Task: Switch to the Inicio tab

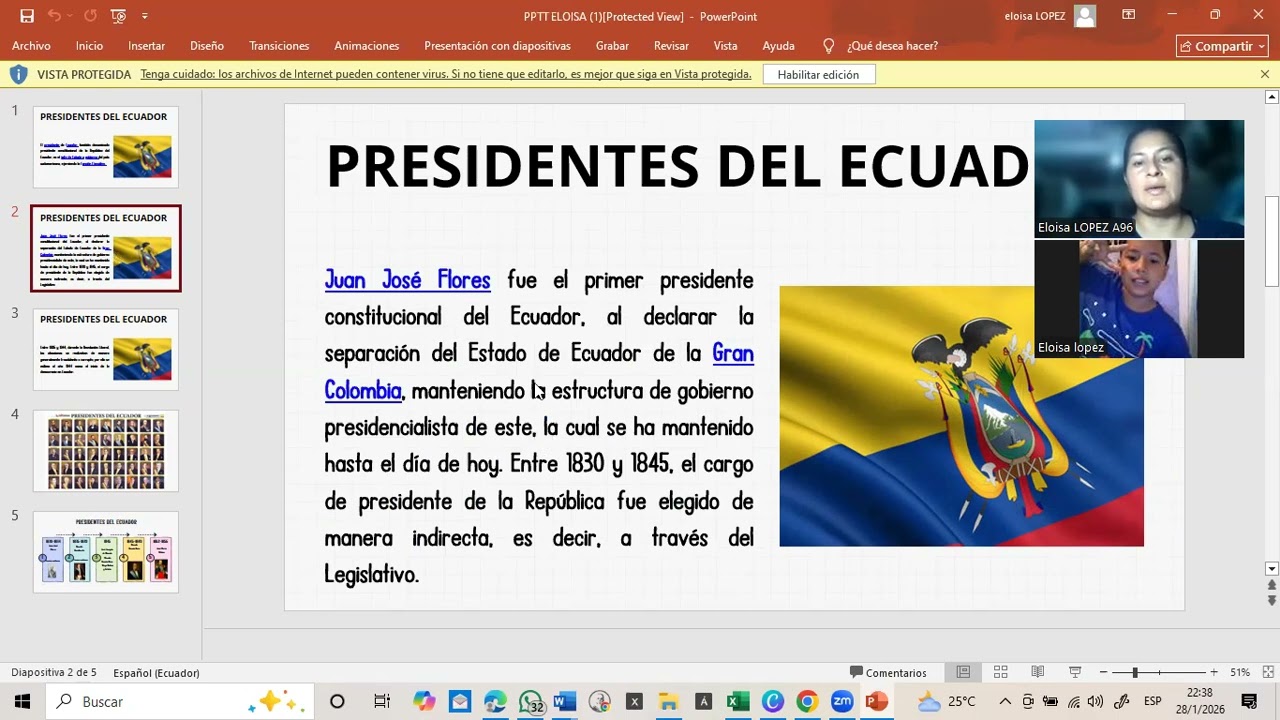Action: (89, 46)
